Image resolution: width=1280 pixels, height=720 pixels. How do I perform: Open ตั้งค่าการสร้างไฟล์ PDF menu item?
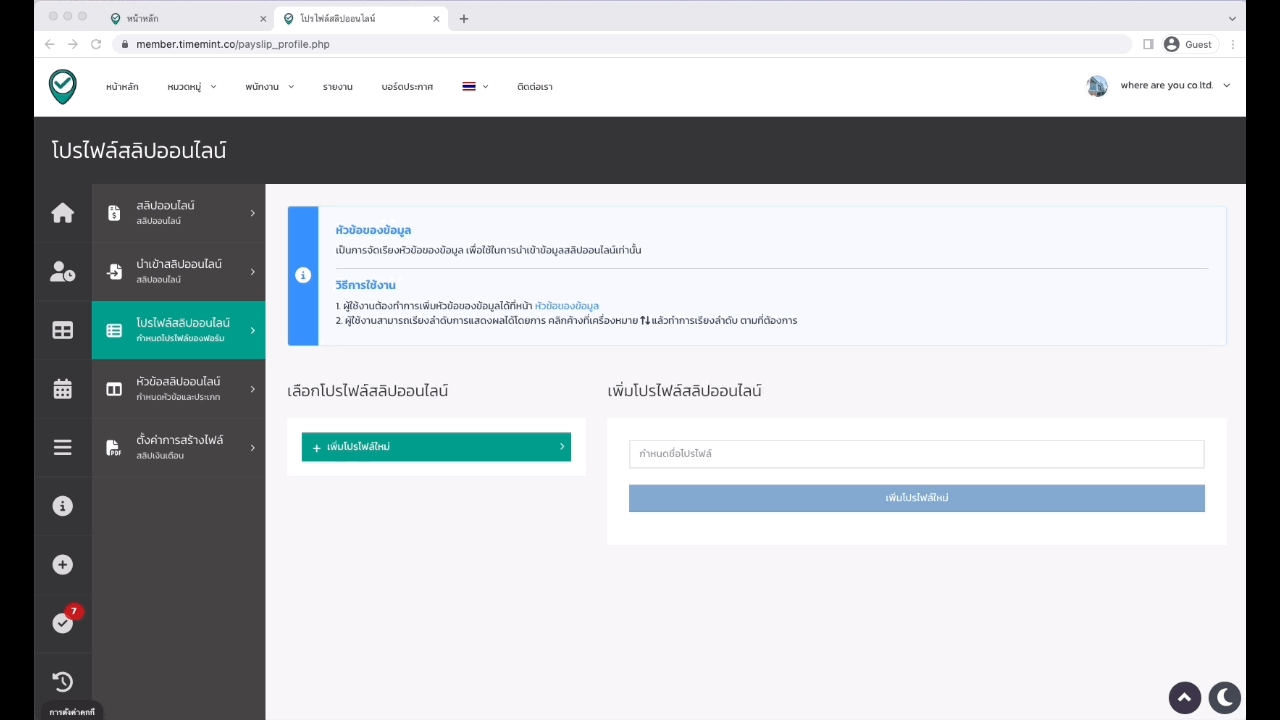click(178, 447)
